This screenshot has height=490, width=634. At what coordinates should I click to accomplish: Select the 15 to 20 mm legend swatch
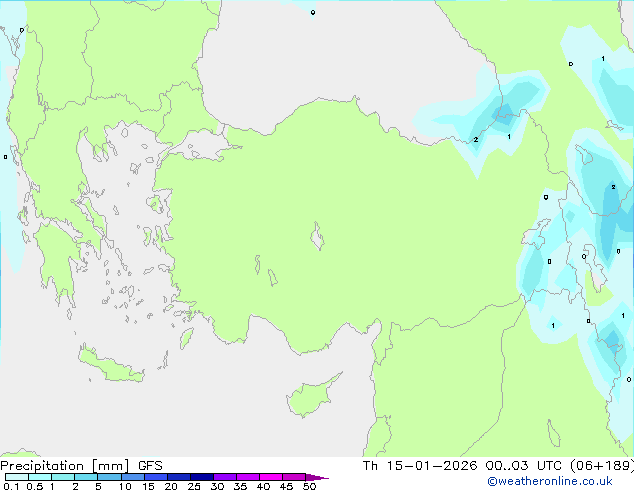point(155,477)
